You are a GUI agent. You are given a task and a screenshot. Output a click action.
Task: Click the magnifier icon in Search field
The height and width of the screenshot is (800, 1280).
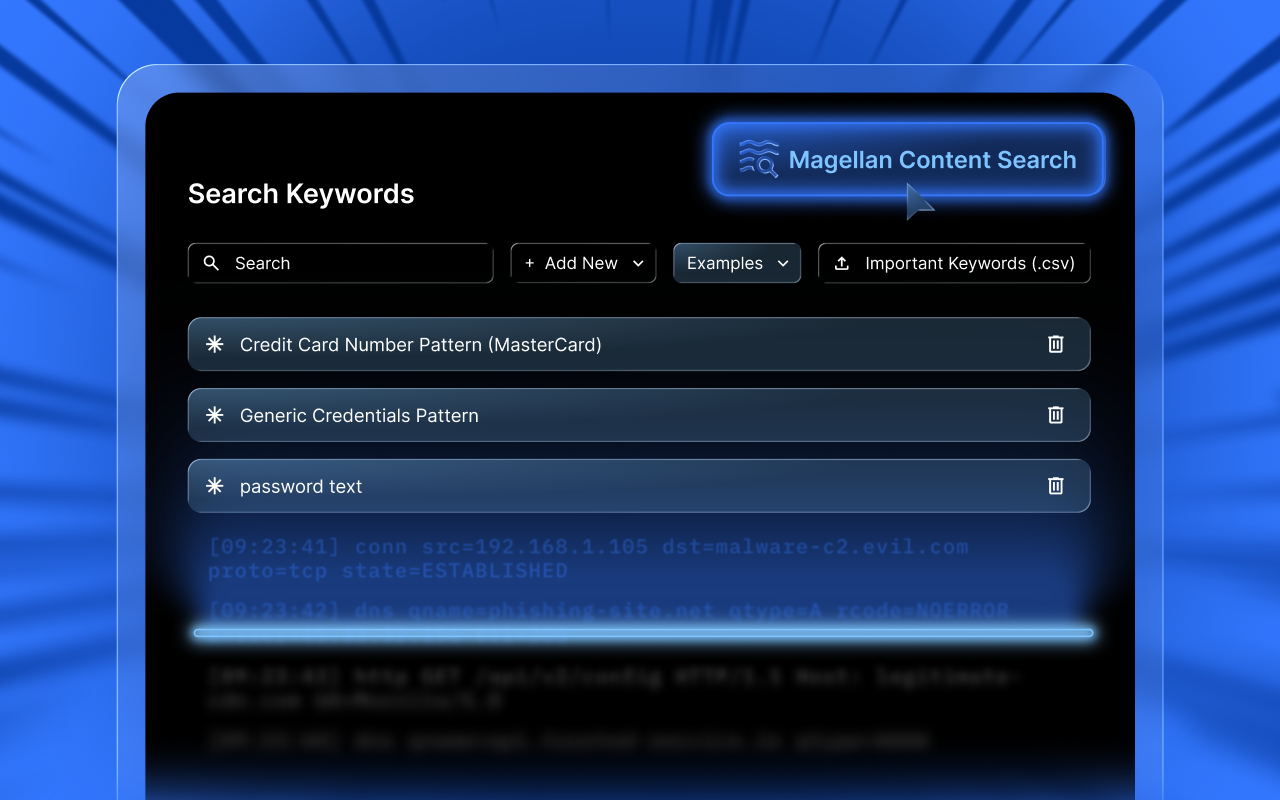coord(211,263)
